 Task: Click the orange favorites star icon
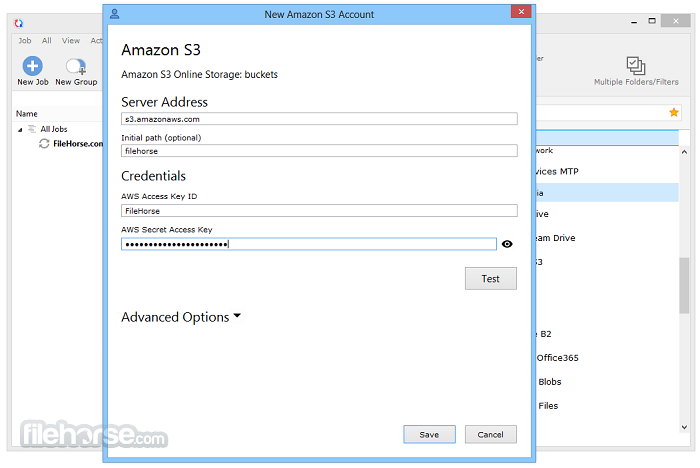coord(674,113)
